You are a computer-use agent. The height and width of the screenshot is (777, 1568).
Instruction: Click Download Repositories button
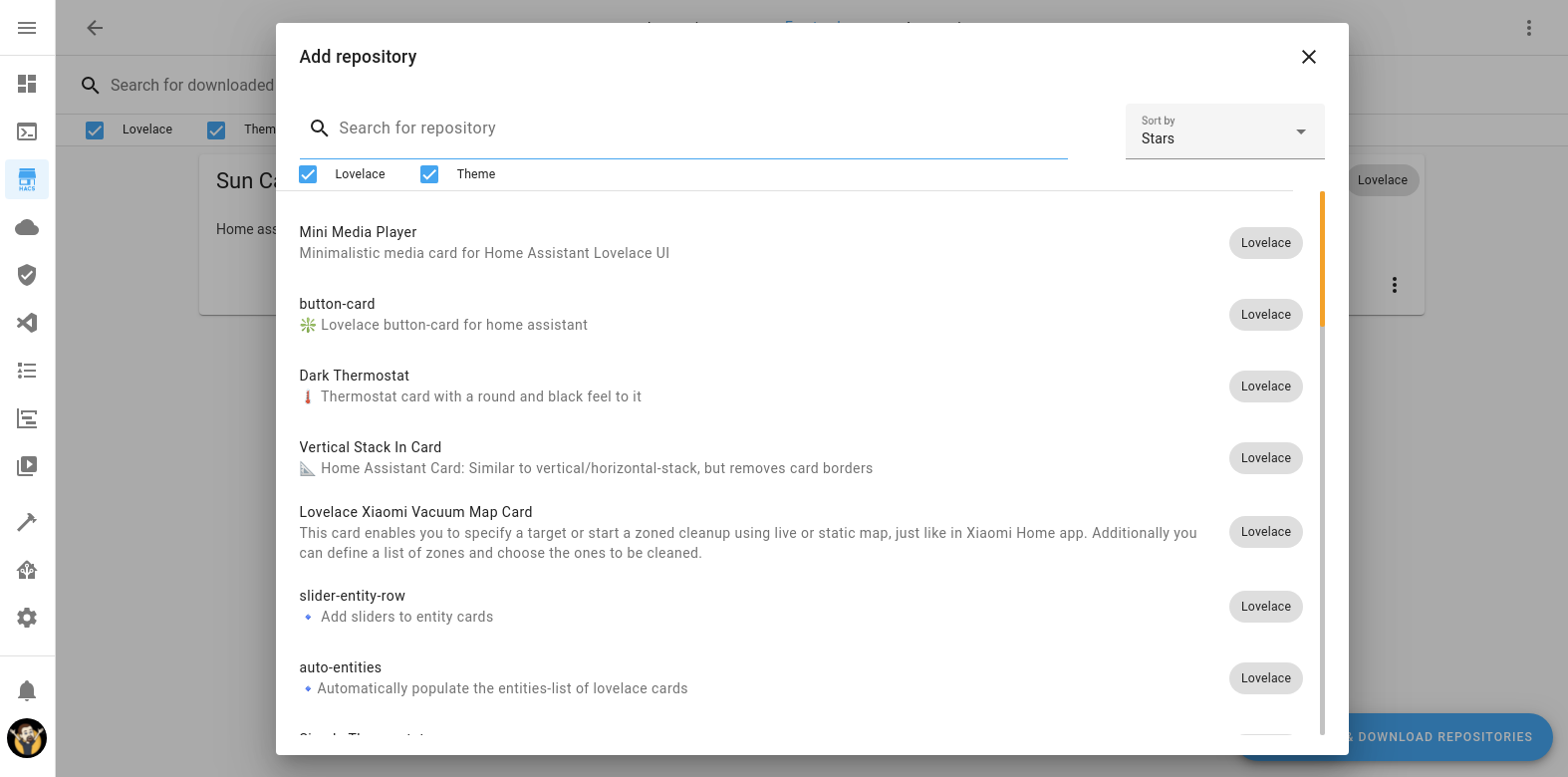point(1444,737)
